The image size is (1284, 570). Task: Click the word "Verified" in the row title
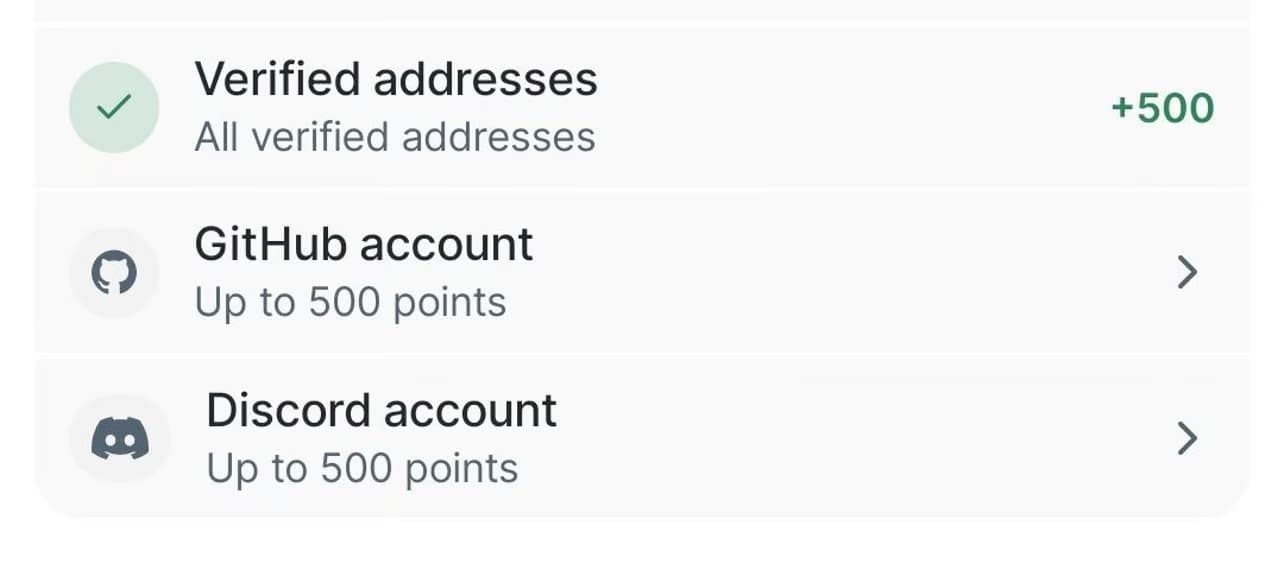277,79
